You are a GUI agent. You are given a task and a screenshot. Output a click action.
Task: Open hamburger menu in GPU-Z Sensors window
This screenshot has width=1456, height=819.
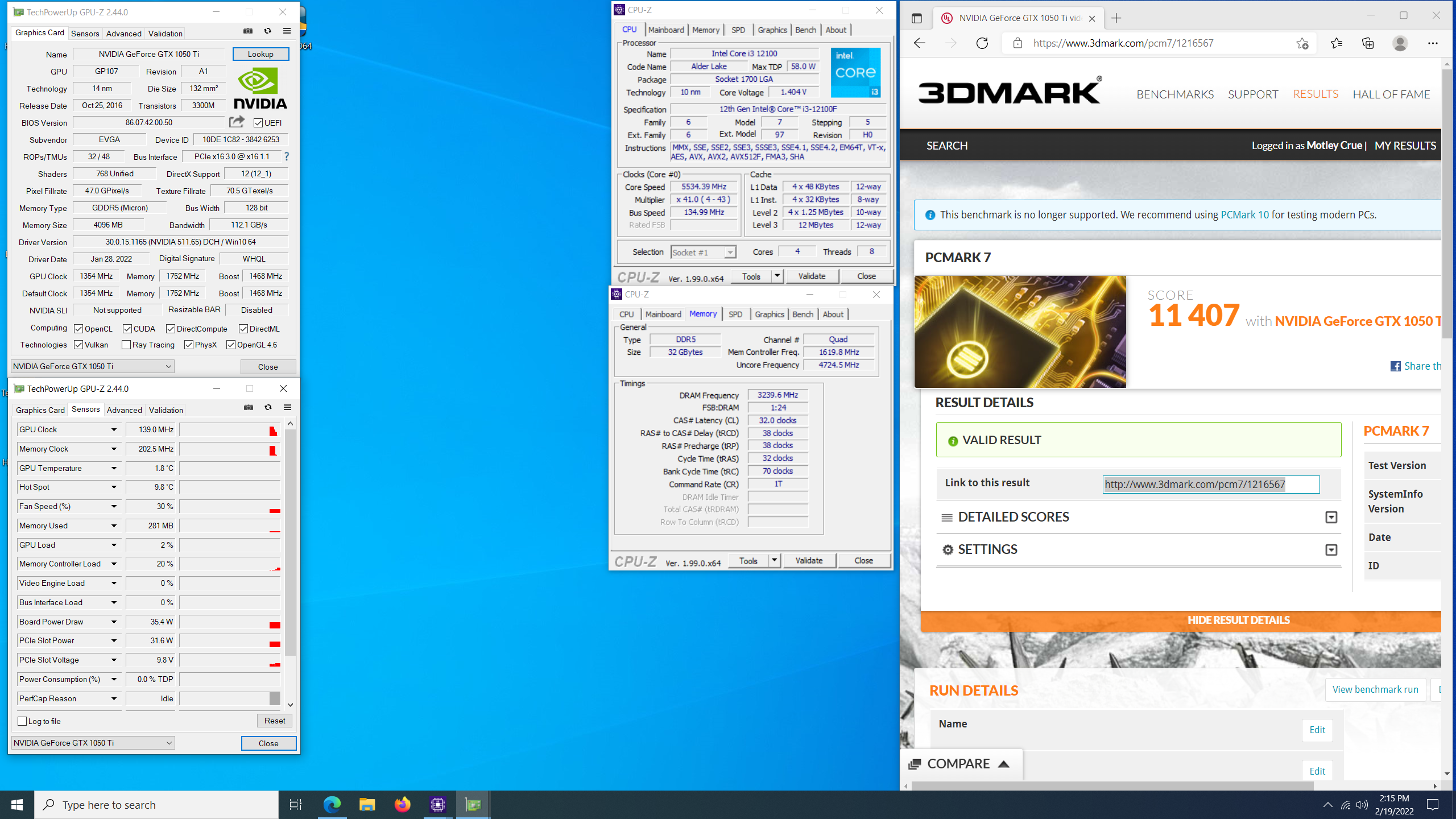pos(287,407)
